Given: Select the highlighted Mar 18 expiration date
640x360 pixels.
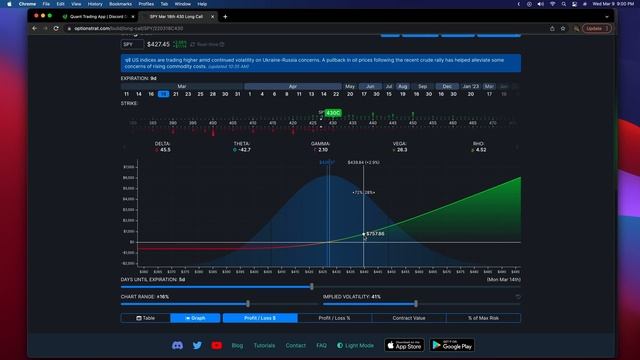Looking at the screenshot, I should (x=163, y=94).
